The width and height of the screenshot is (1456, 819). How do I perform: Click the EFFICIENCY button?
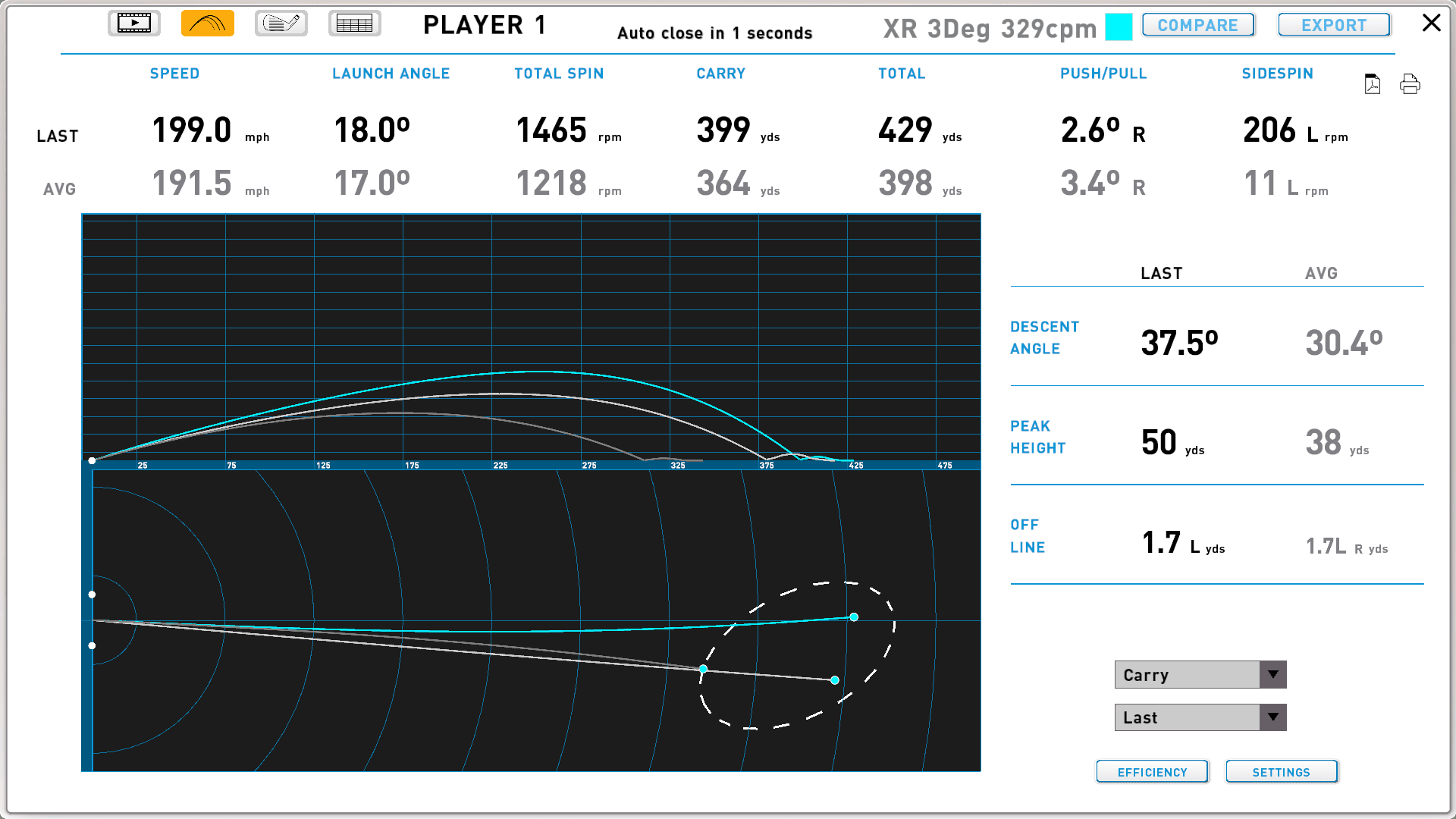(1152, 772)
